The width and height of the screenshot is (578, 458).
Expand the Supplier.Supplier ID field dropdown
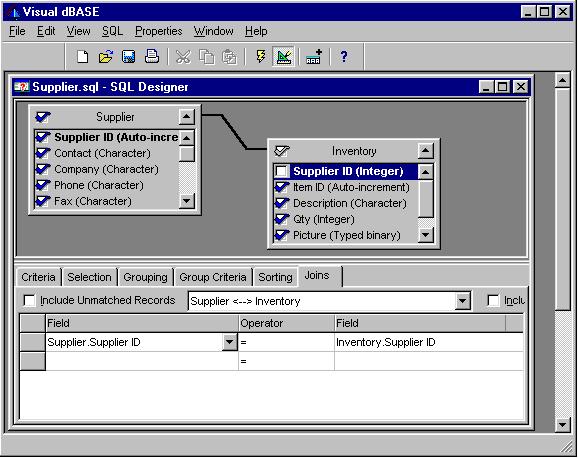[229, 342]
